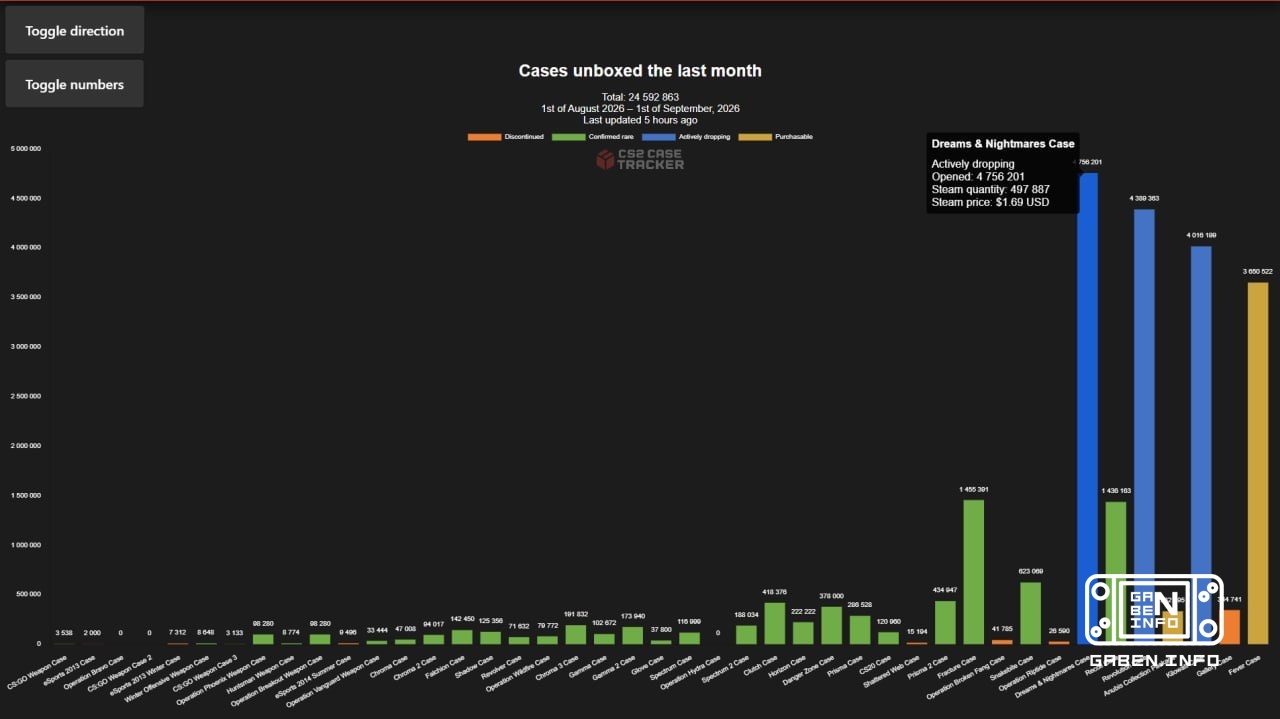Click the Total: 24 592 863 text
The image size is (1280, 719).
[x=640, y=97]
